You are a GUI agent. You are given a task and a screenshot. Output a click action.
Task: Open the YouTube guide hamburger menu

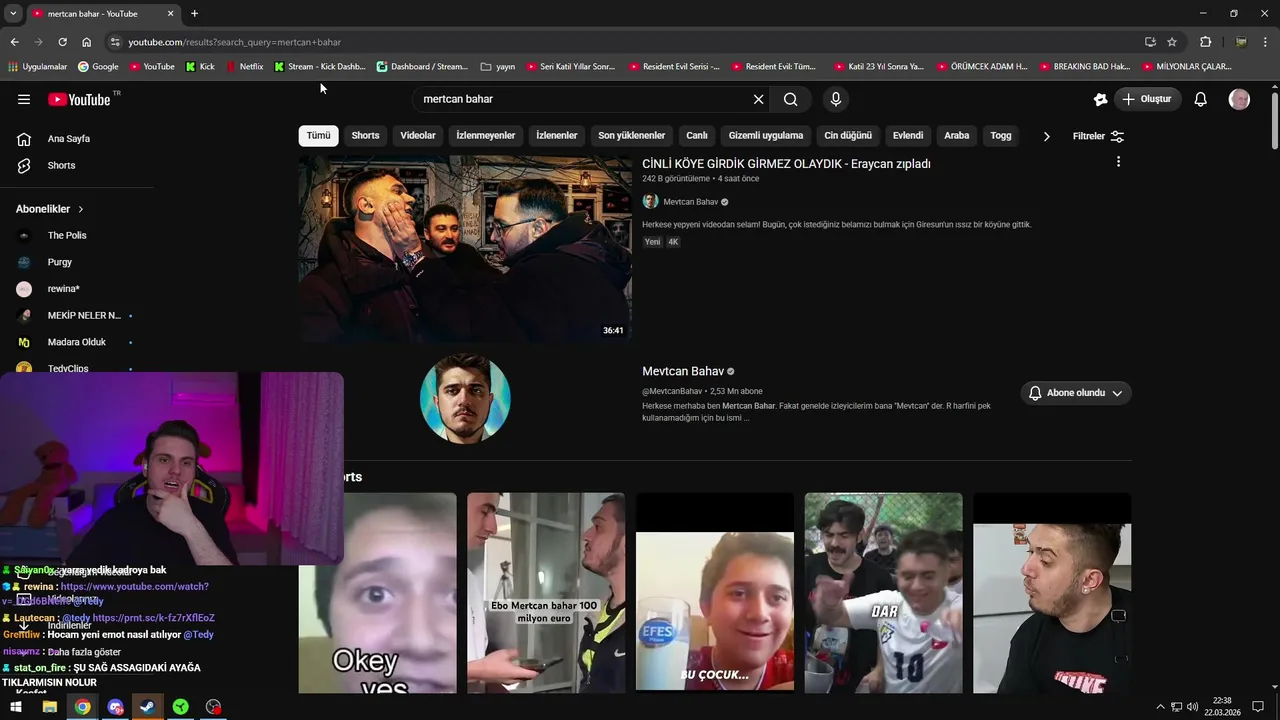24,99
